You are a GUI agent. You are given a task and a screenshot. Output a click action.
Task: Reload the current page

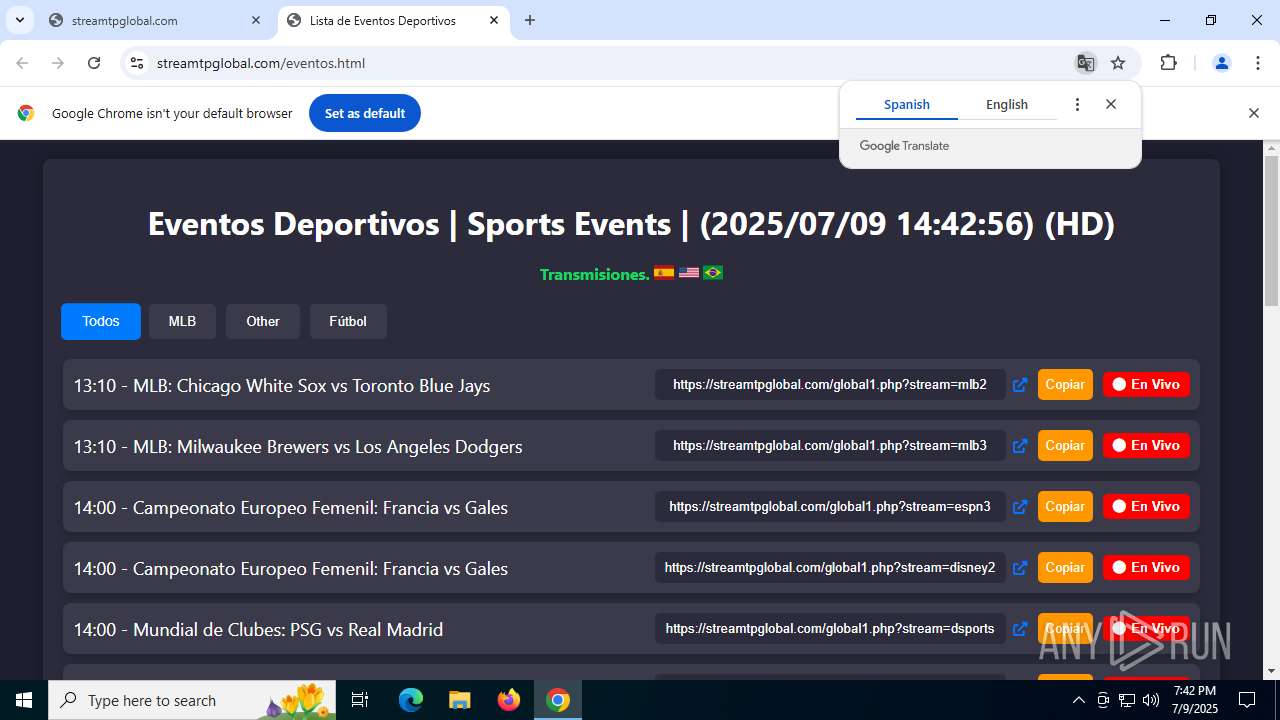(94, 63)
